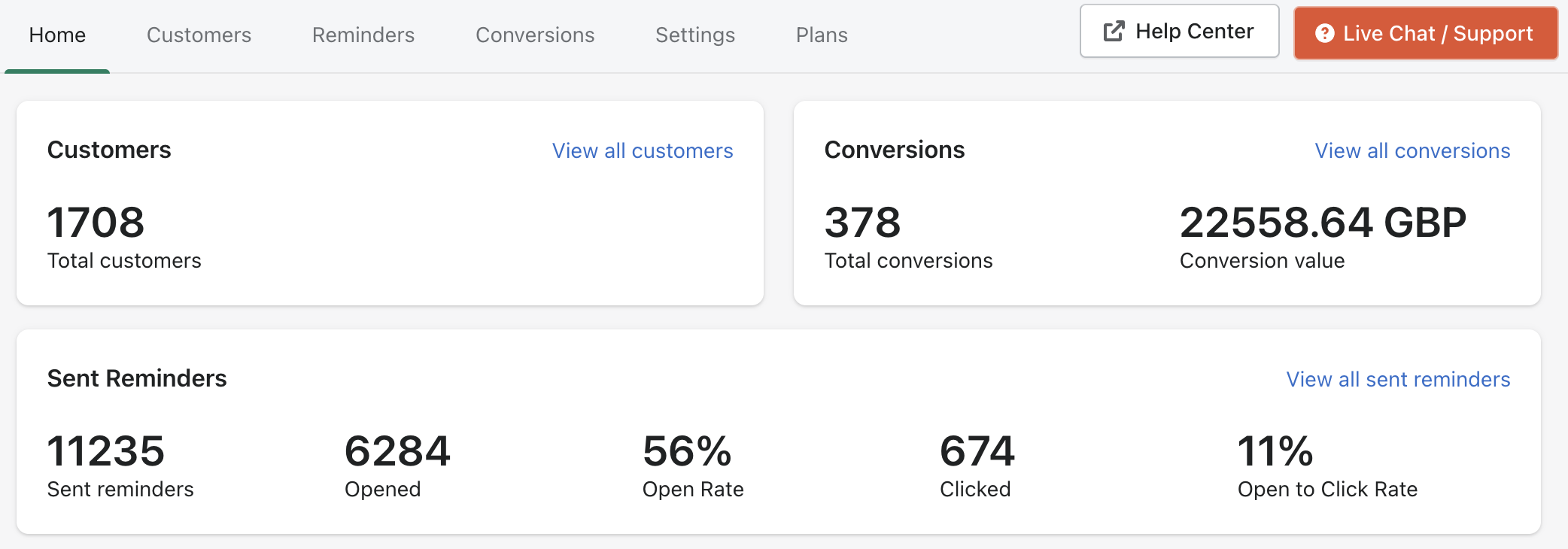
Task: Open the View all conversions link
Action: [1412, 151]
